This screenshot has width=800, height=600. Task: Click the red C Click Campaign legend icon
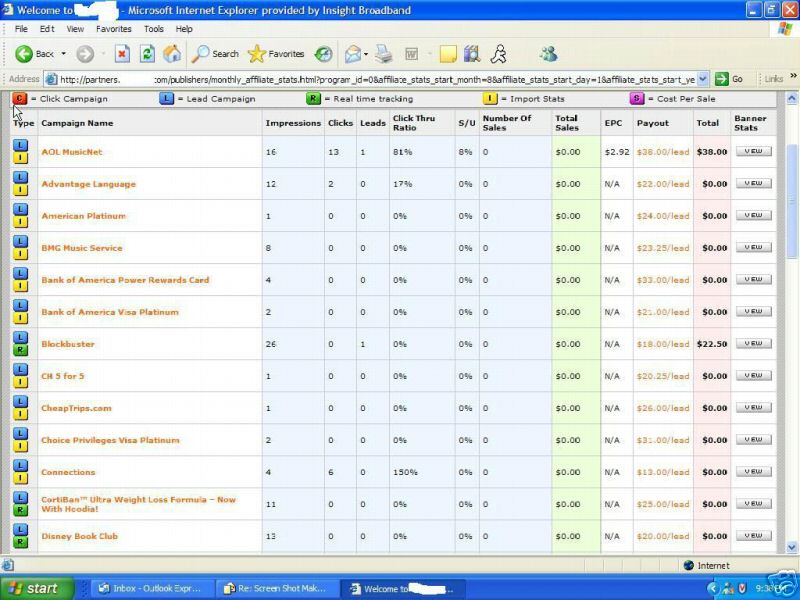tap(19, 98)
